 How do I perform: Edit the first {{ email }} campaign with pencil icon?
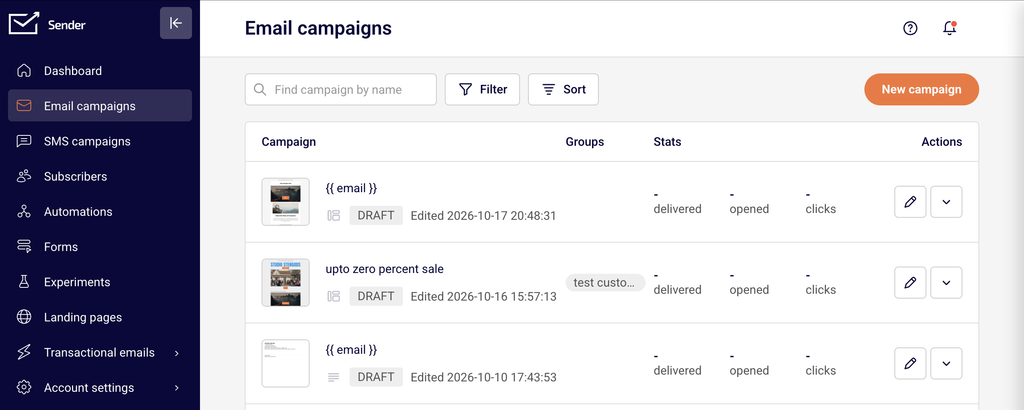coord(910,202)
